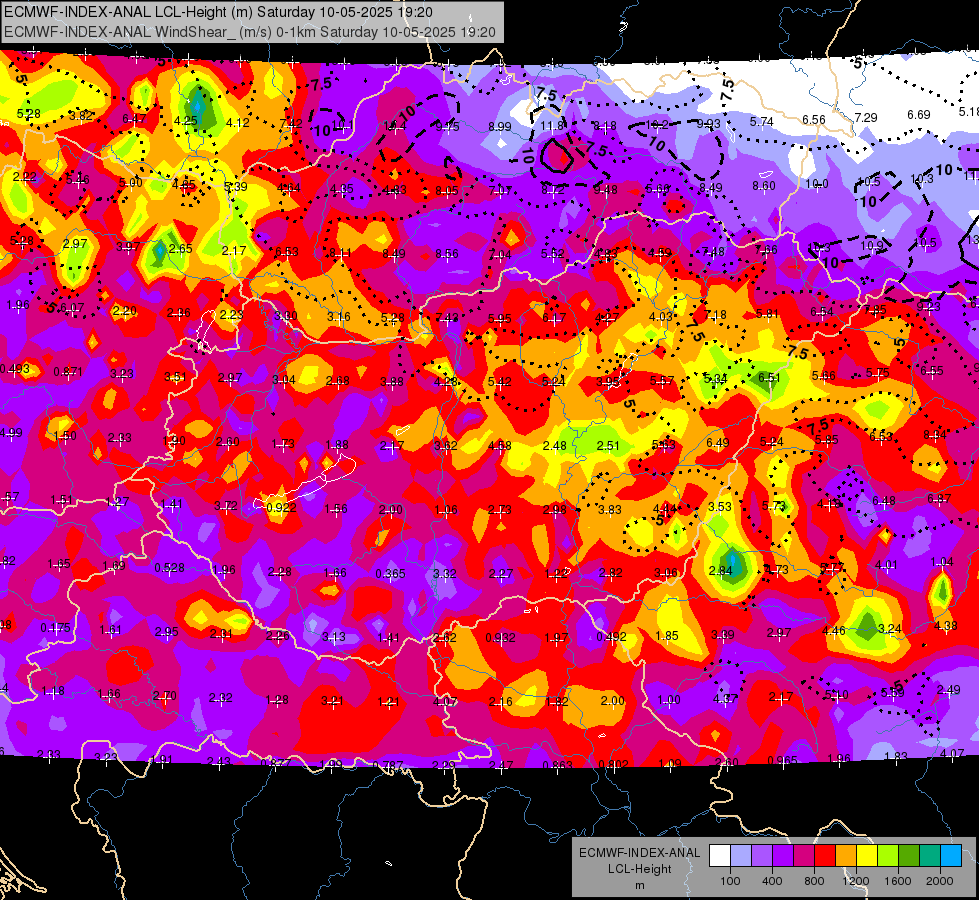
Task: Click the pale lavender legend swatch
Action: [x=740, y=855]
